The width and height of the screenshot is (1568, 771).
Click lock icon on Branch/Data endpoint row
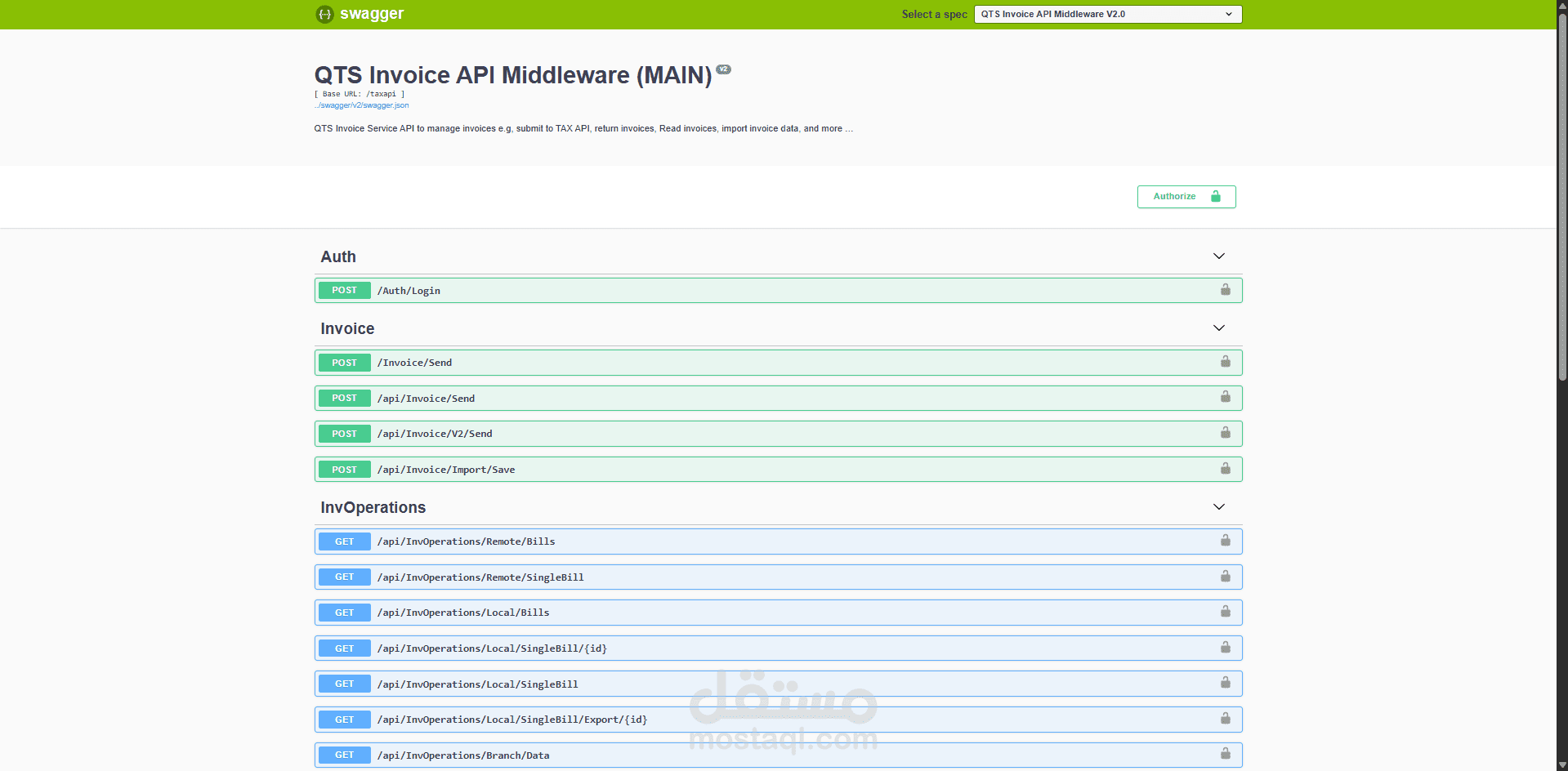tap(1225, 754)
